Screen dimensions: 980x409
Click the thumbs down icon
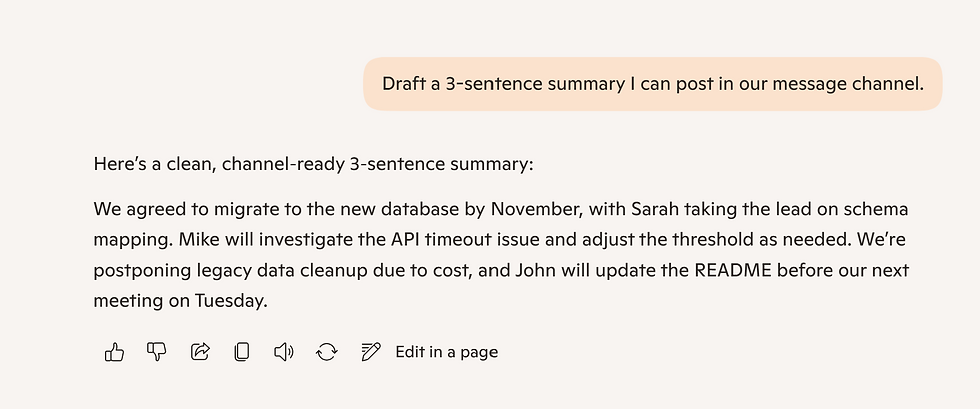pos(157,352)
